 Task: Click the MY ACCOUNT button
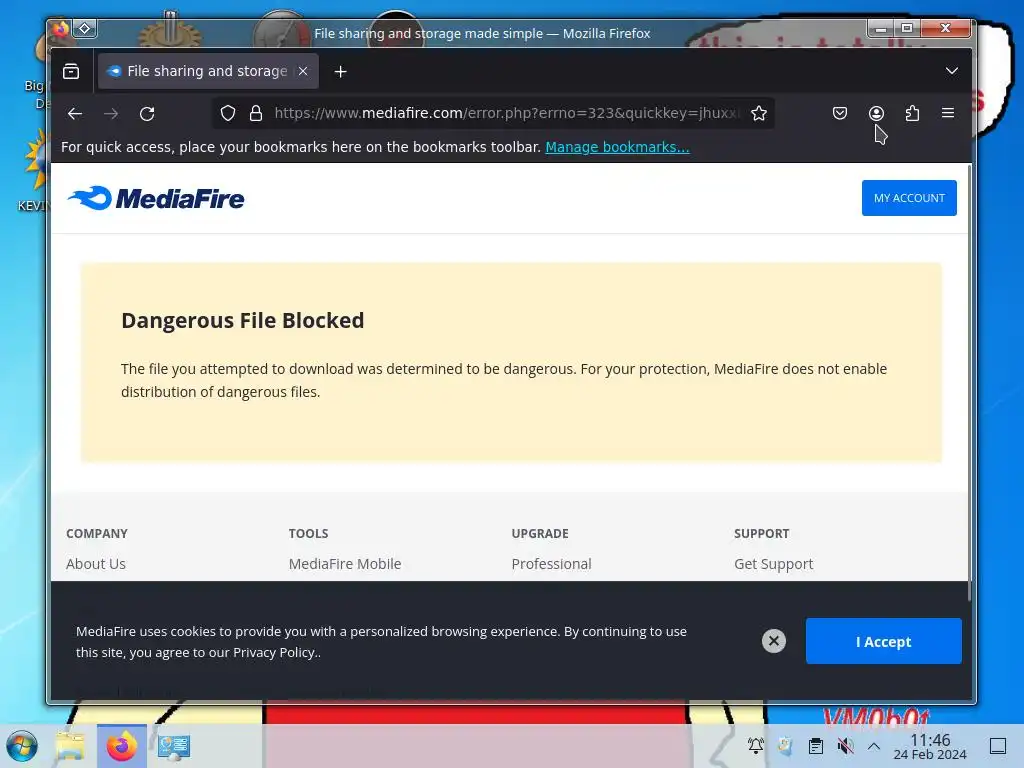point(909,198)
